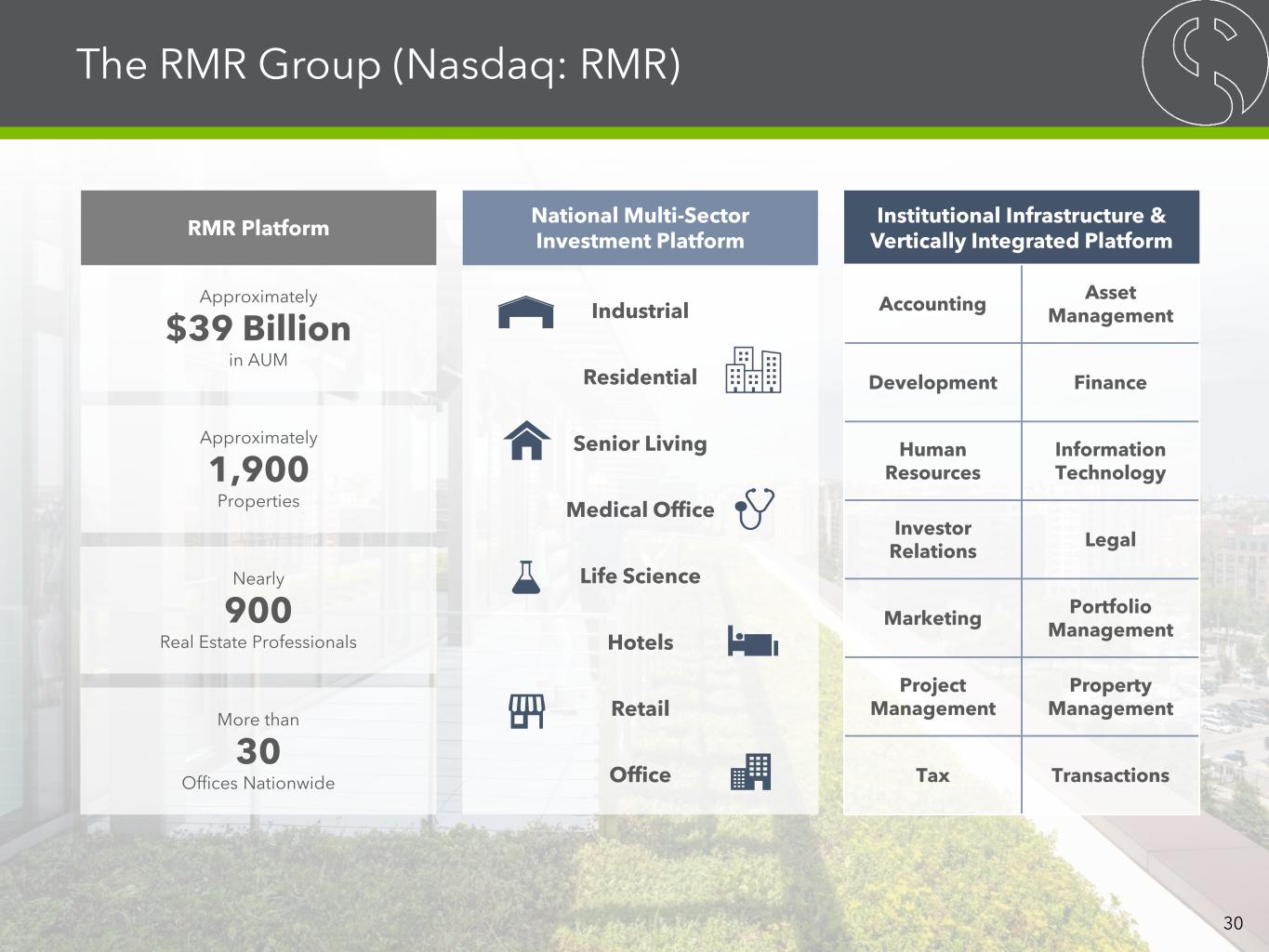Click the Institutional Infrastructure column header
Image resolution: width=1269 pixels, height=952 pixels.
click(1021, 228)
